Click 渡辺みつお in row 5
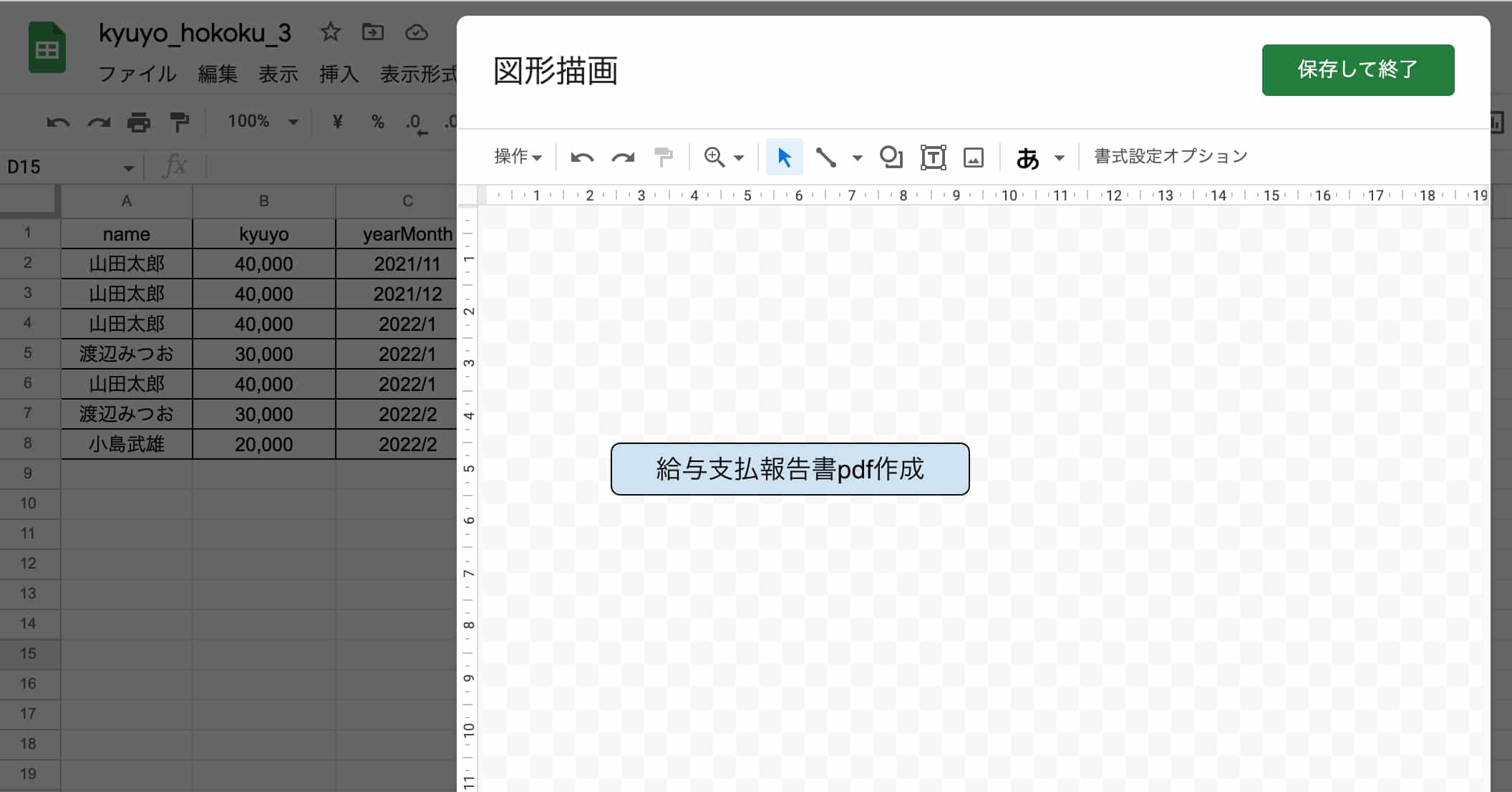The image size is (1512, 792). pos(127,354)
